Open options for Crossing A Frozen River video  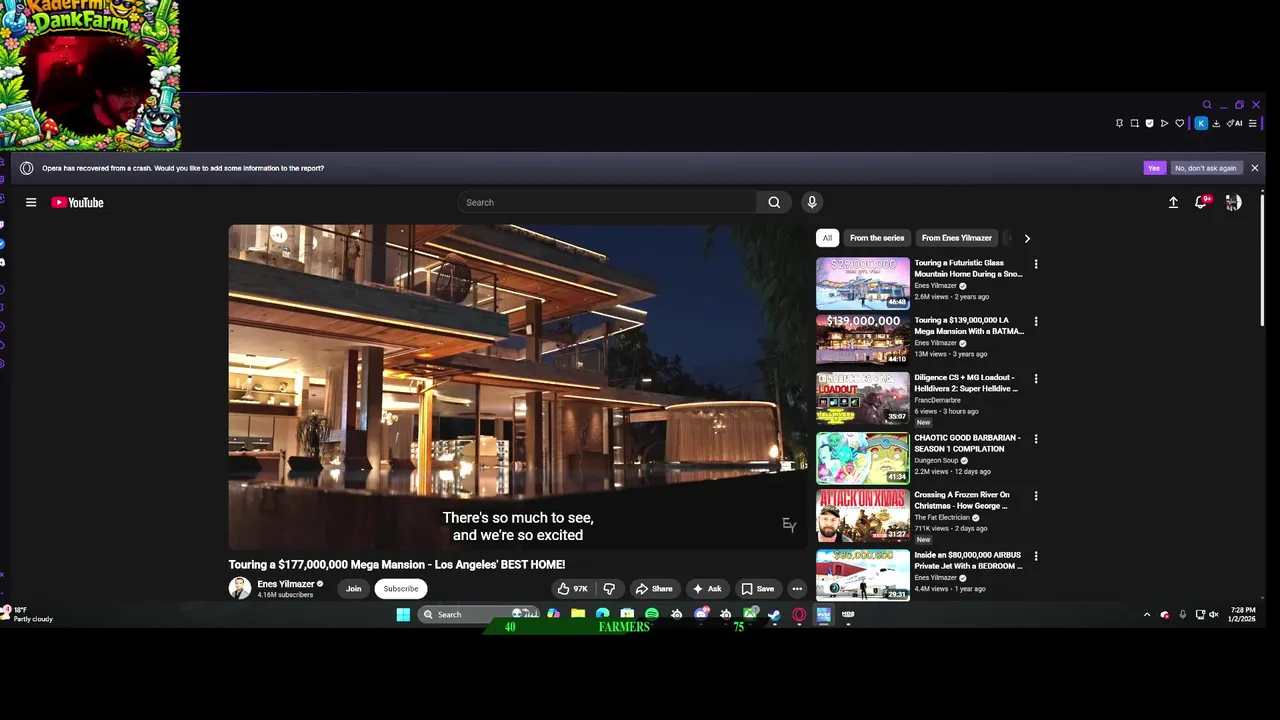pyautogui.click(x=1036, y=496)
